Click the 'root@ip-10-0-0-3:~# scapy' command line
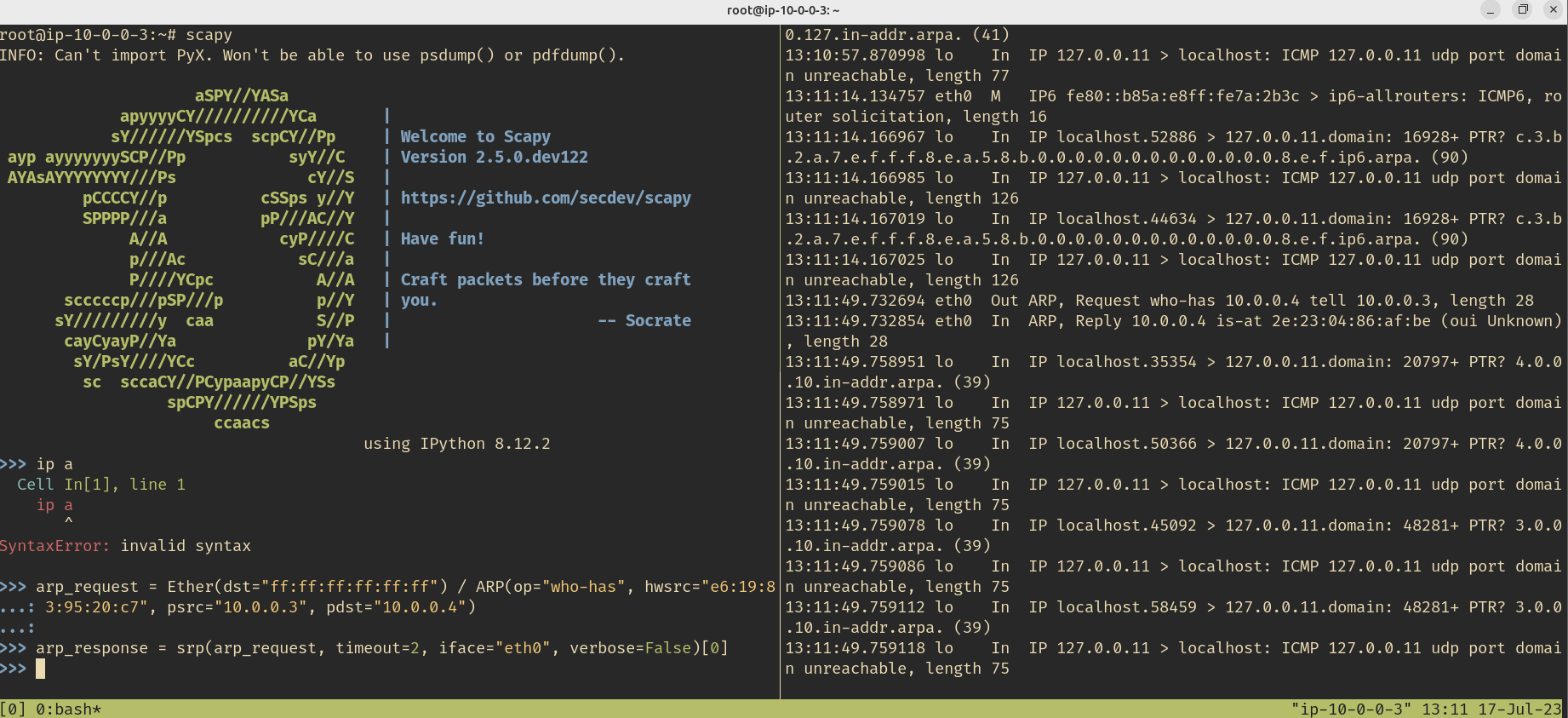Image resolution: width=1568 pixels, height=718 pixels. pyautogui.click(x=116, y=34)
